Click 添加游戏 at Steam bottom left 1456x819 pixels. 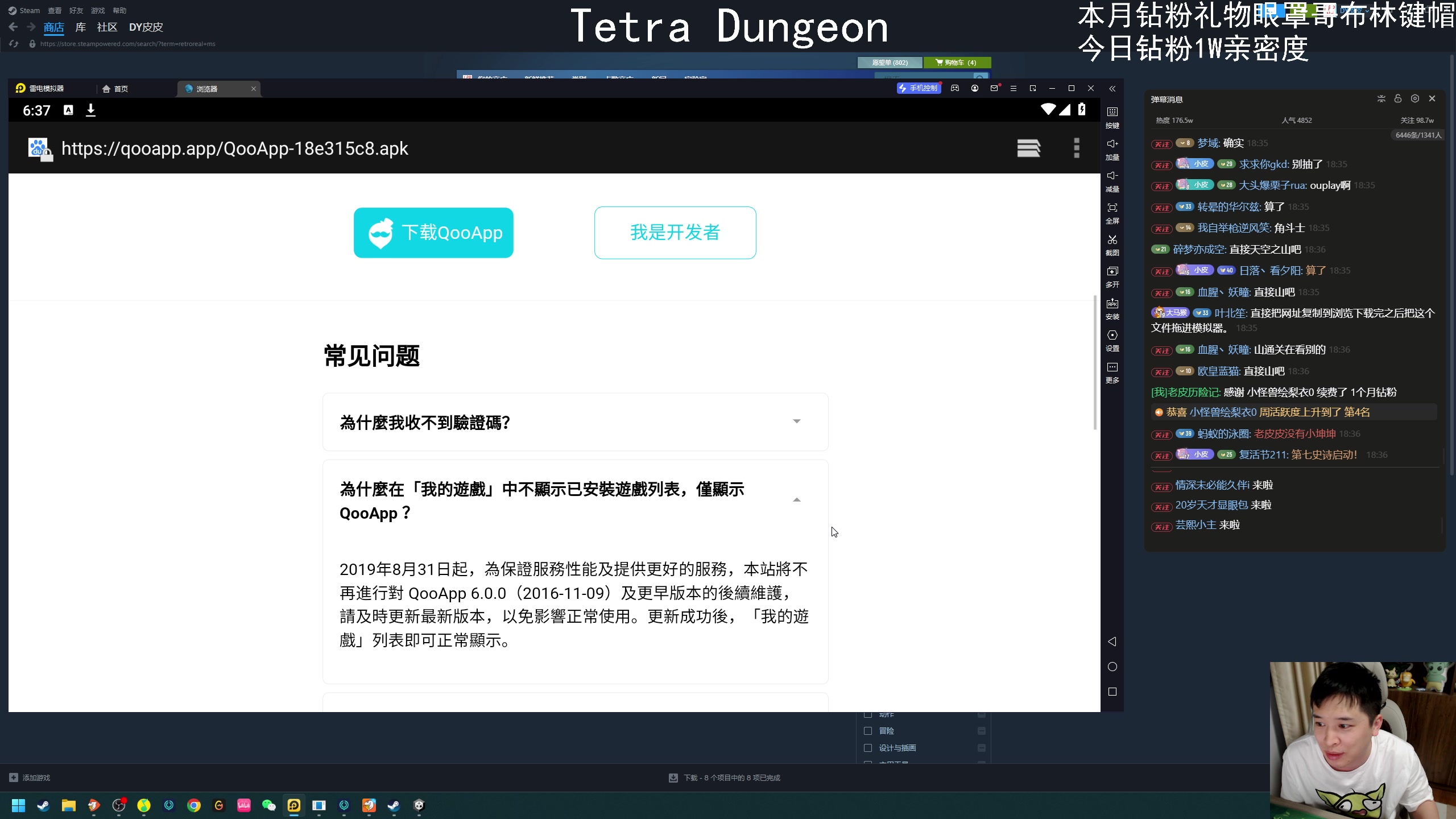click(30, 777)
